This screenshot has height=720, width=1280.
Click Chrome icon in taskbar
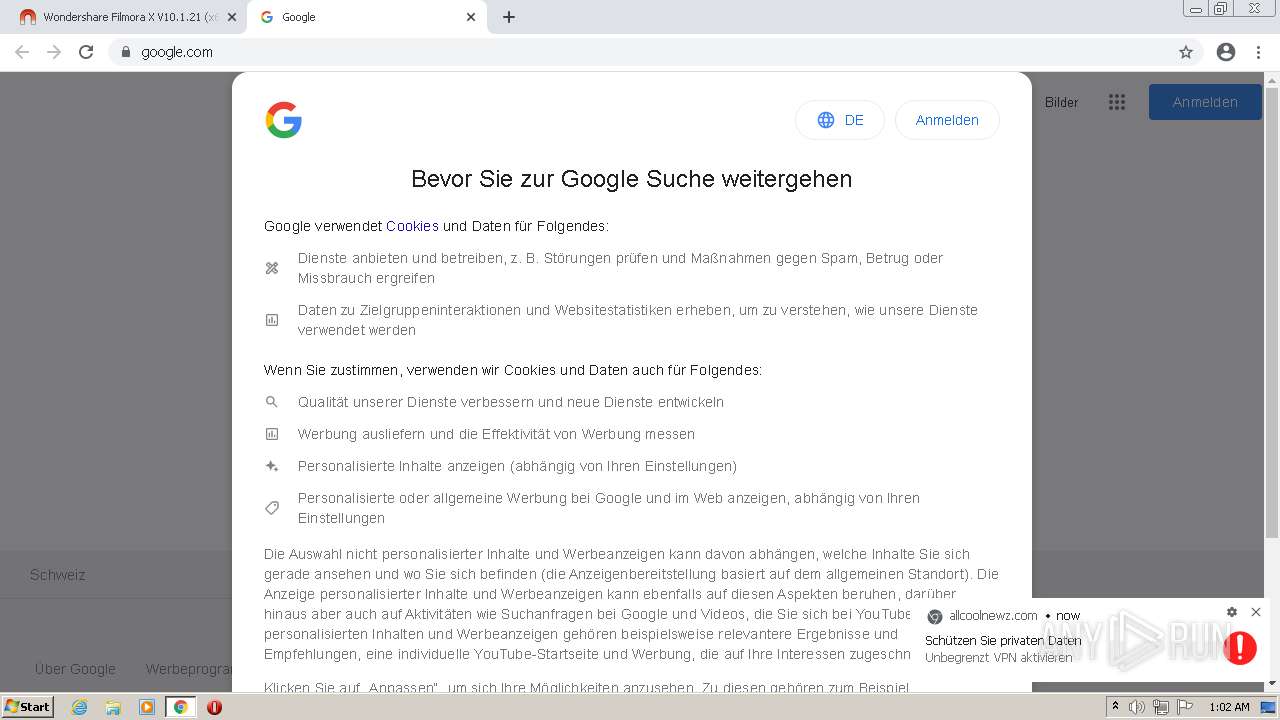[x=181, y=706]
